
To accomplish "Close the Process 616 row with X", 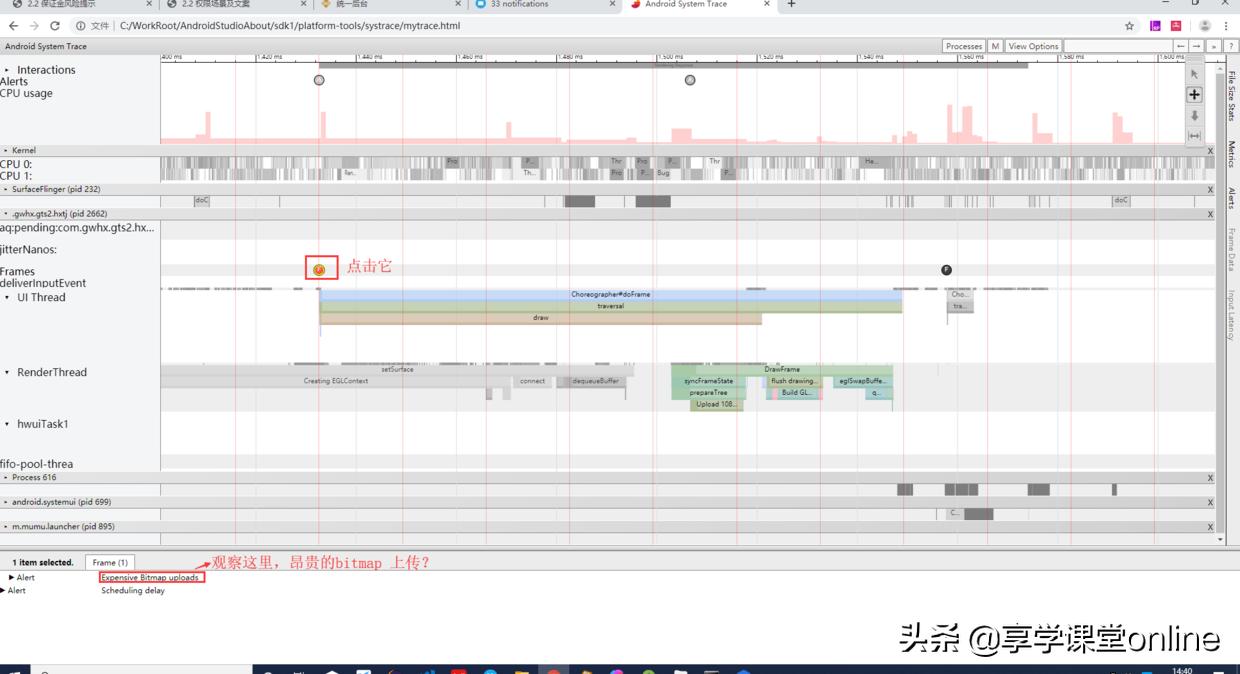I will pyautogui.click(x=1210, y=478).
